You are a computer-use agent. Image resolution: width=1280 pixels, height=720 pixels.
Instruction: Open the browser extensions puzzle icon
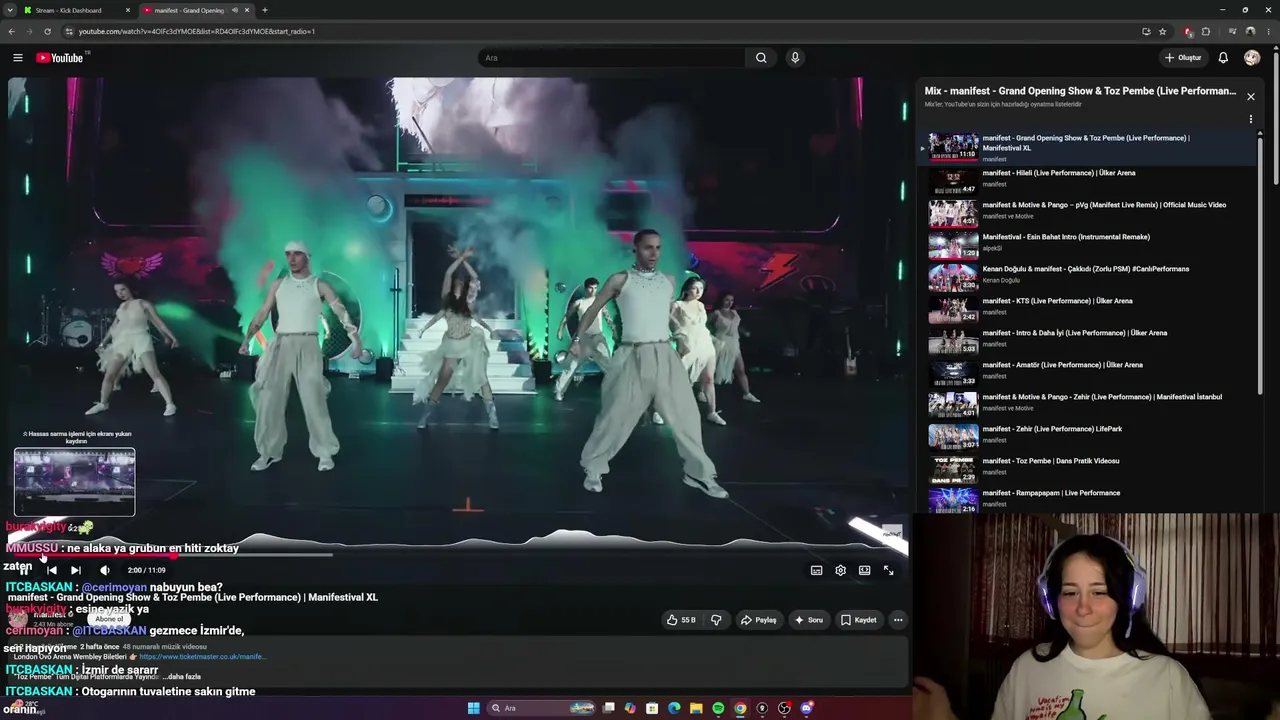click(x=1206, y=31)
